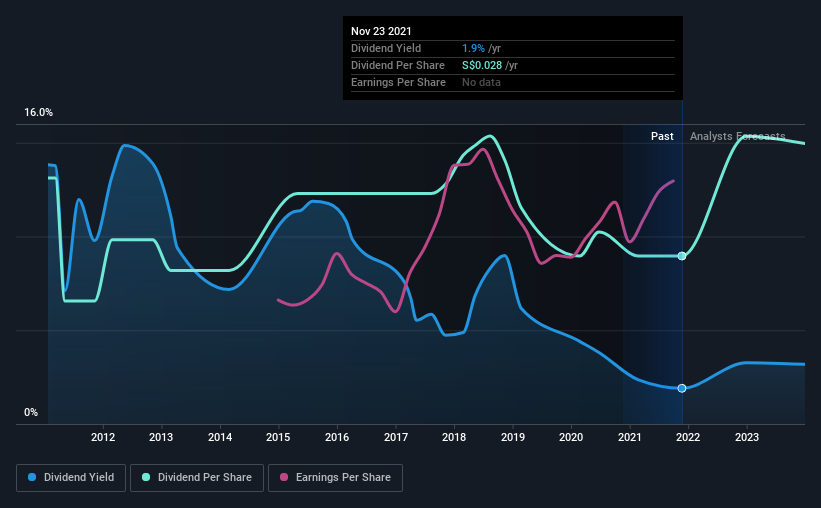Click the blue Dividend Yield legend dot

[32, 477]
